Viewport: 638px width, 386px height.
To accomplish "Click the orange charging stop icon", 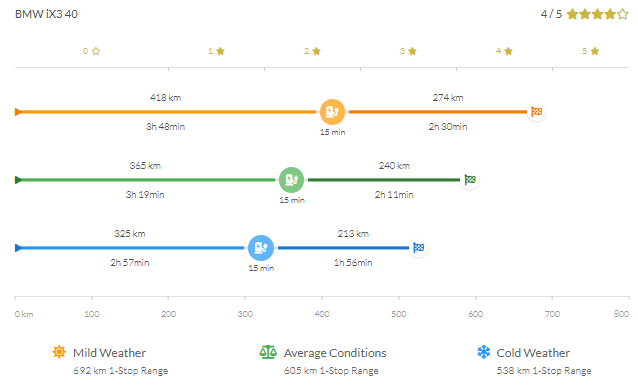I will 332,112.
